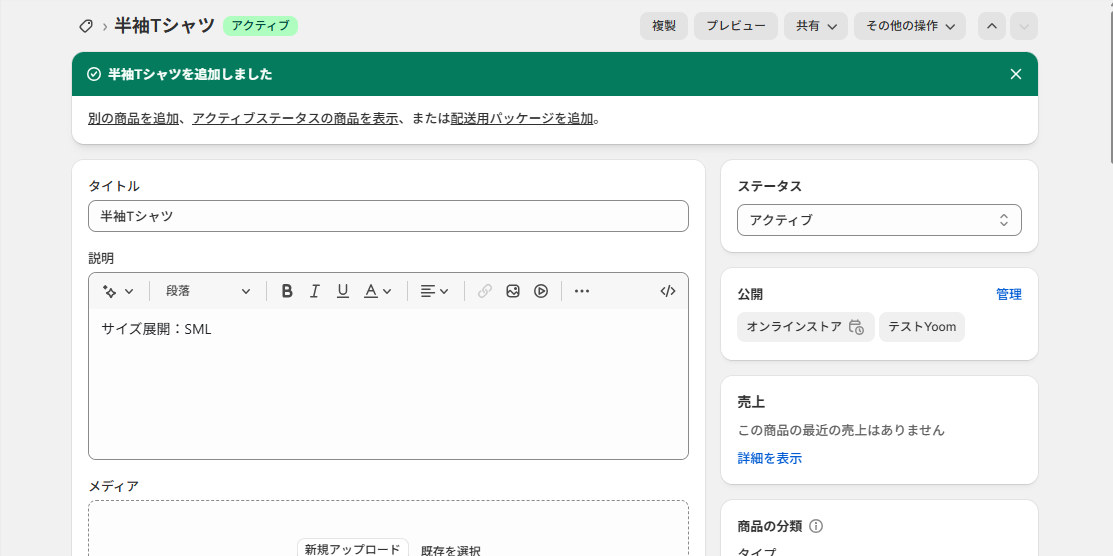The width and height of the screenshot is (1113, 556).
Task: Open the text color dropdown
Action: (377, 291)
